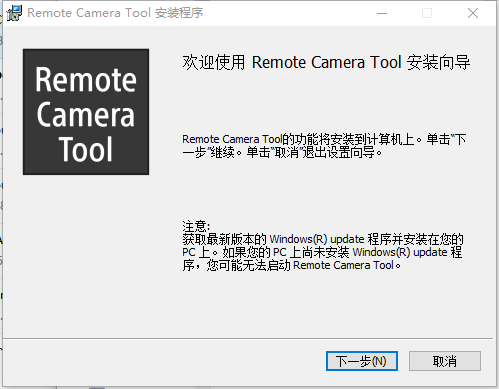Screen dimensions: 499x389
Task: Click the 下一步(N) button to continue
Action: click(x=362, y=361)
